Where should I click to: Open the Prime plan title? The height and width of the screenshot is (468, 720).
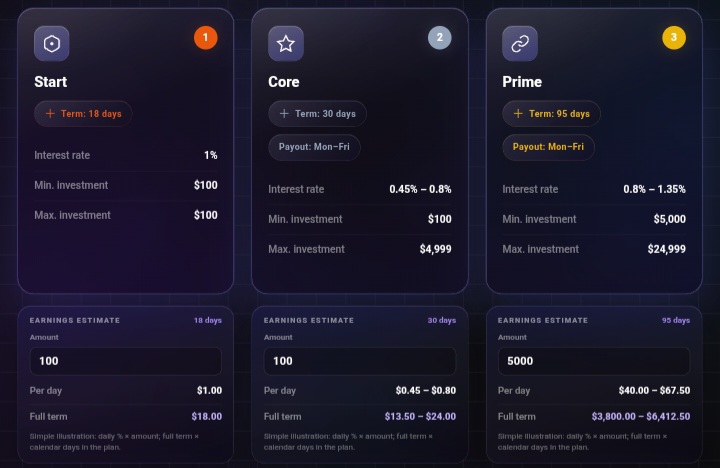pos(522,82)
